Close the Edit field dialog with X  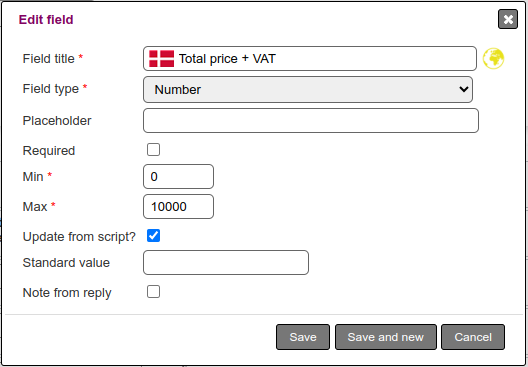click(x=508, y=19)
